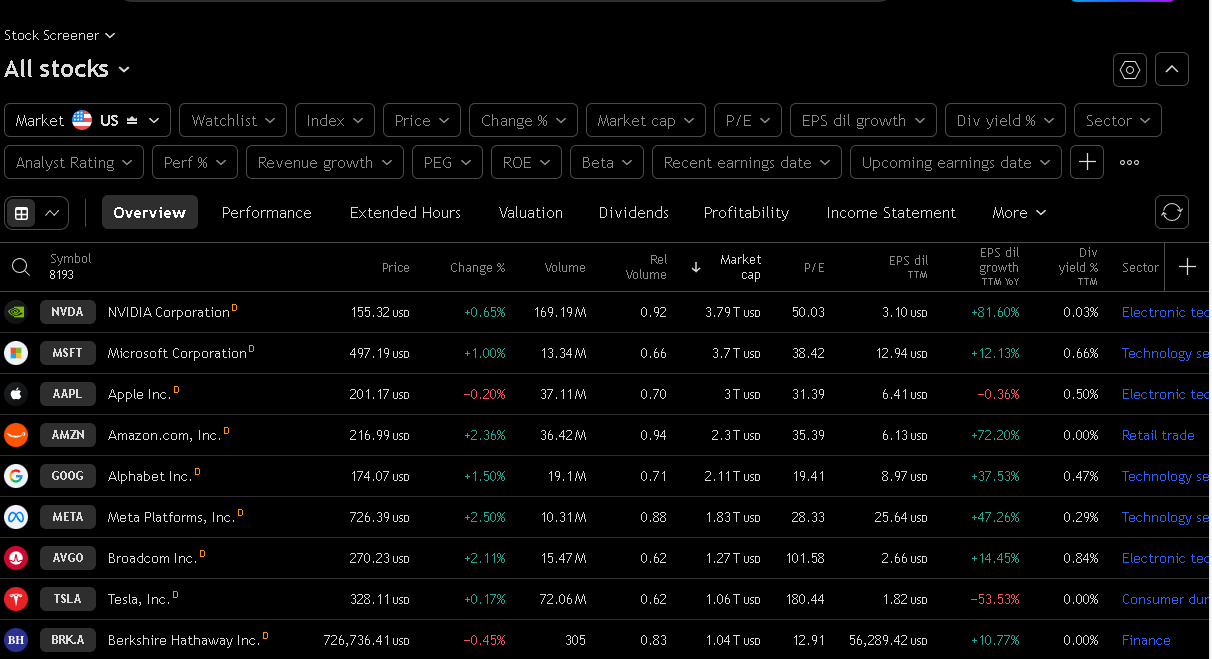
Task: Open the More tabs dropdown
Action: point(1019,213)
